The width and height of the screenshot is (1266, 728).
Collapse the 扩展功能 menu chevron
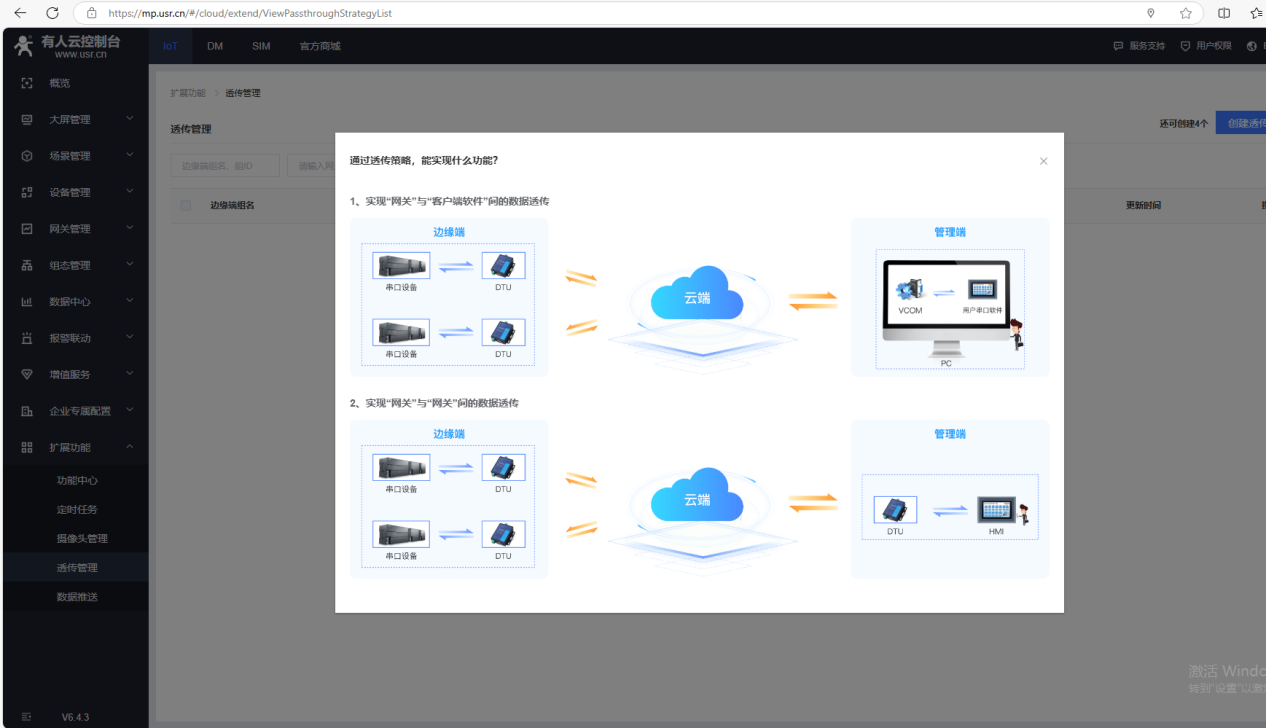tap(130, 447)
